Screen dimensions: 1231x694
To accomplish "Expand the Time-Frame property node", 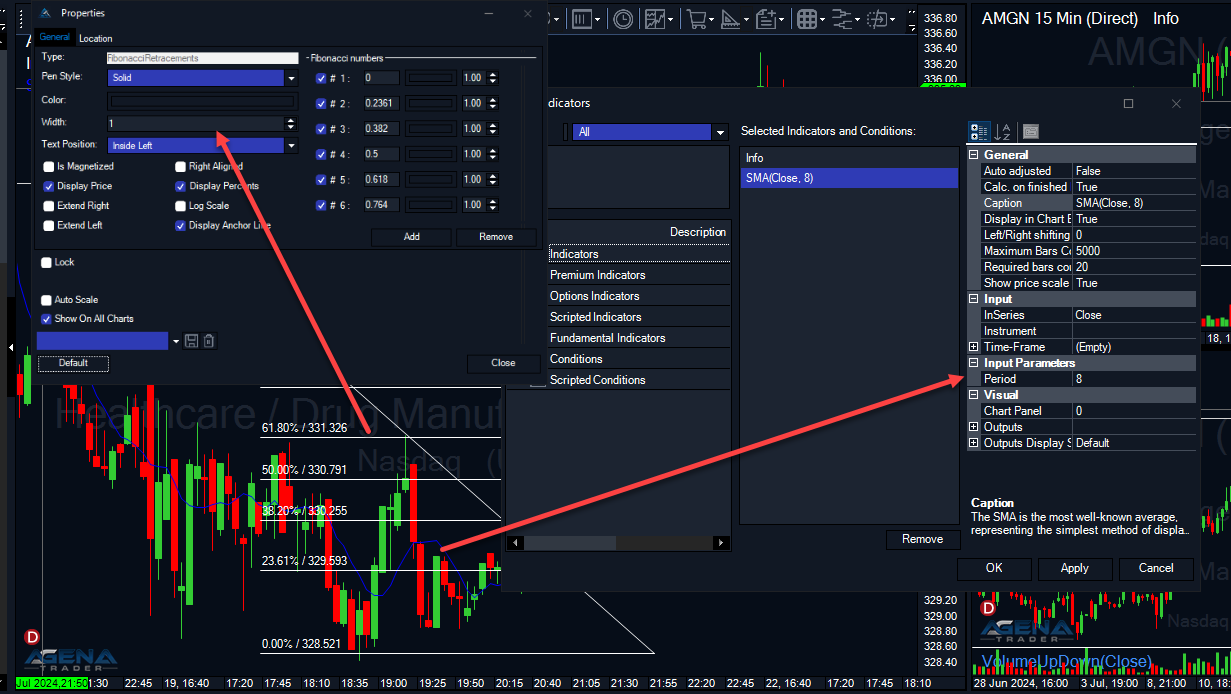I will [974, 347].
